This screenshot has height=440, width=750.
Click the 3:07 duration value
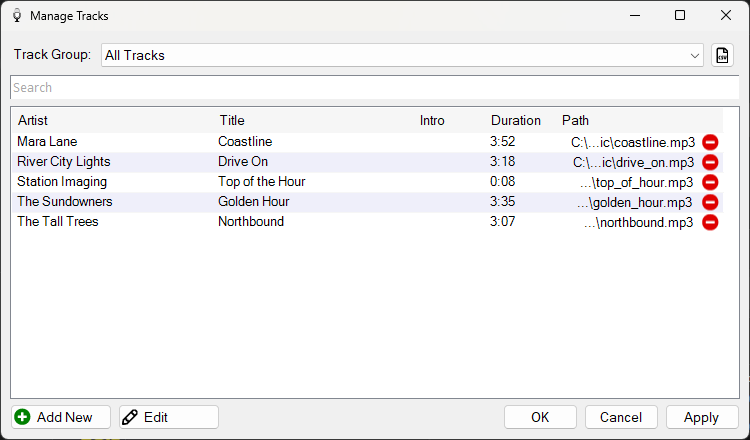pos(503,221)
